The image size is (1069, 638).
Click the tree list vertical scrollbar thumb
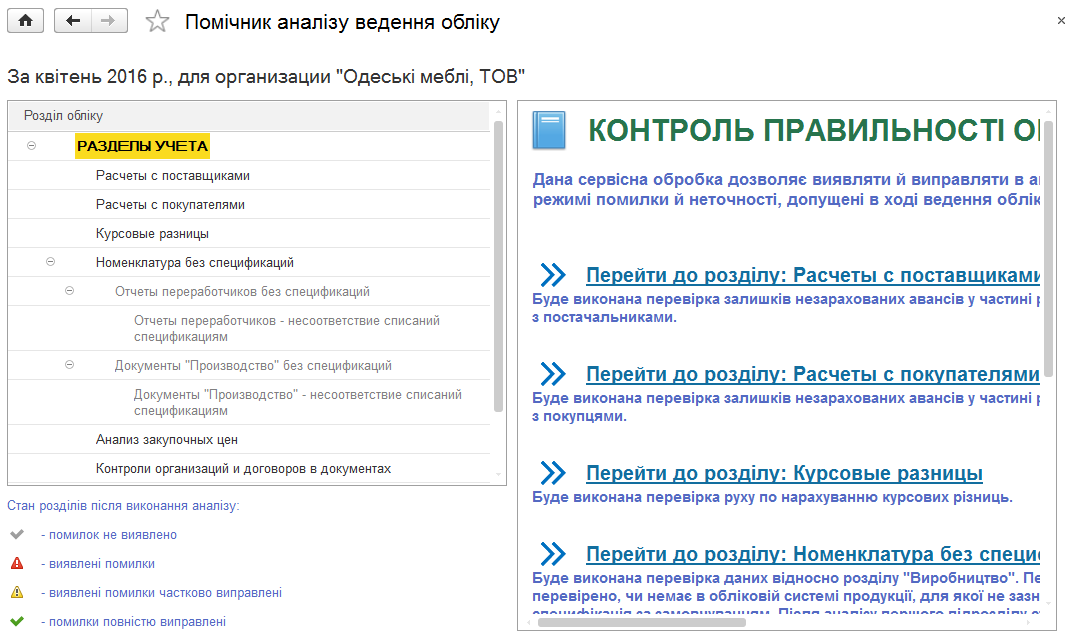[x=498, y=266]
